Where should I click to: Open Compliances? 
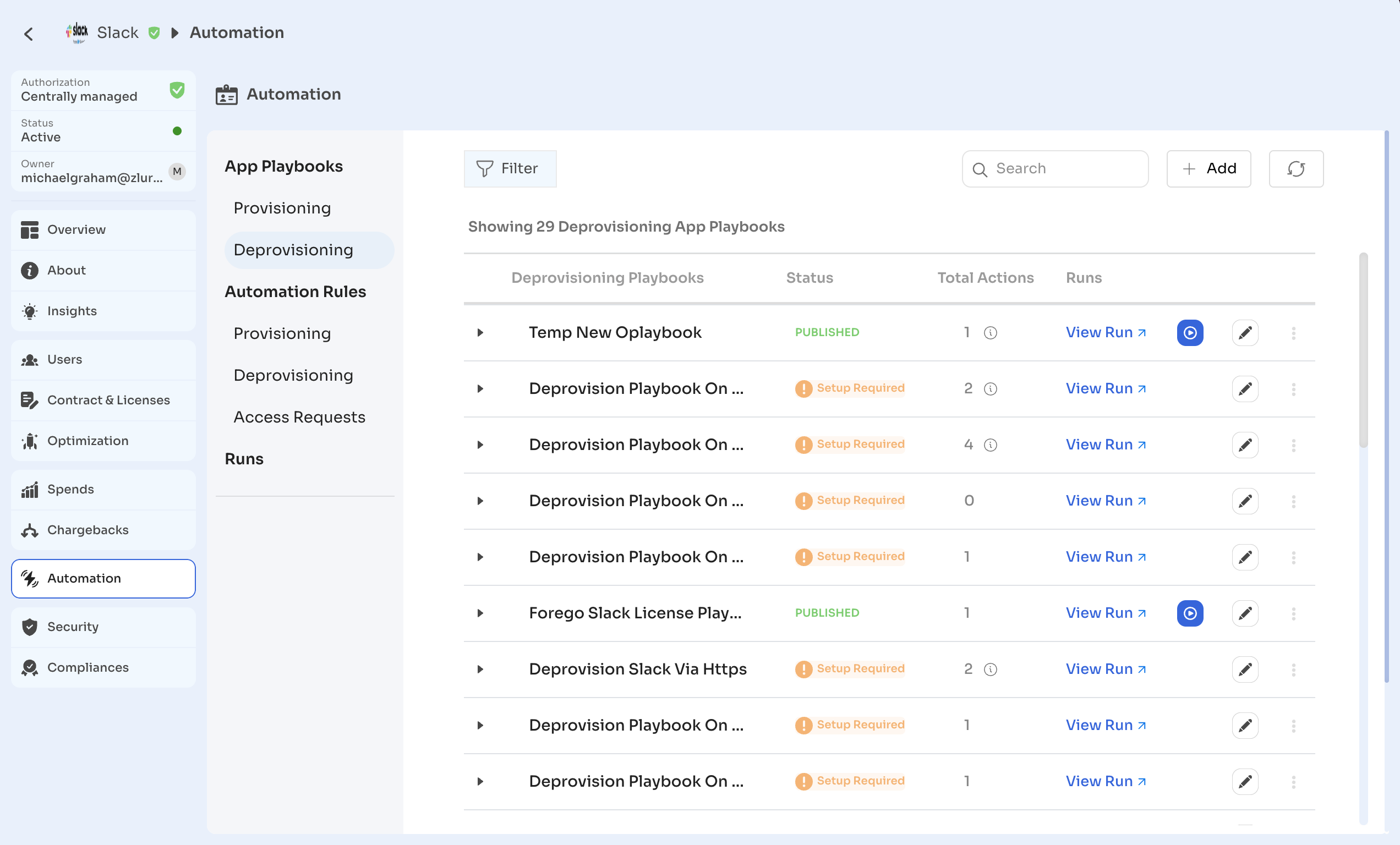(x=103, y=668)
